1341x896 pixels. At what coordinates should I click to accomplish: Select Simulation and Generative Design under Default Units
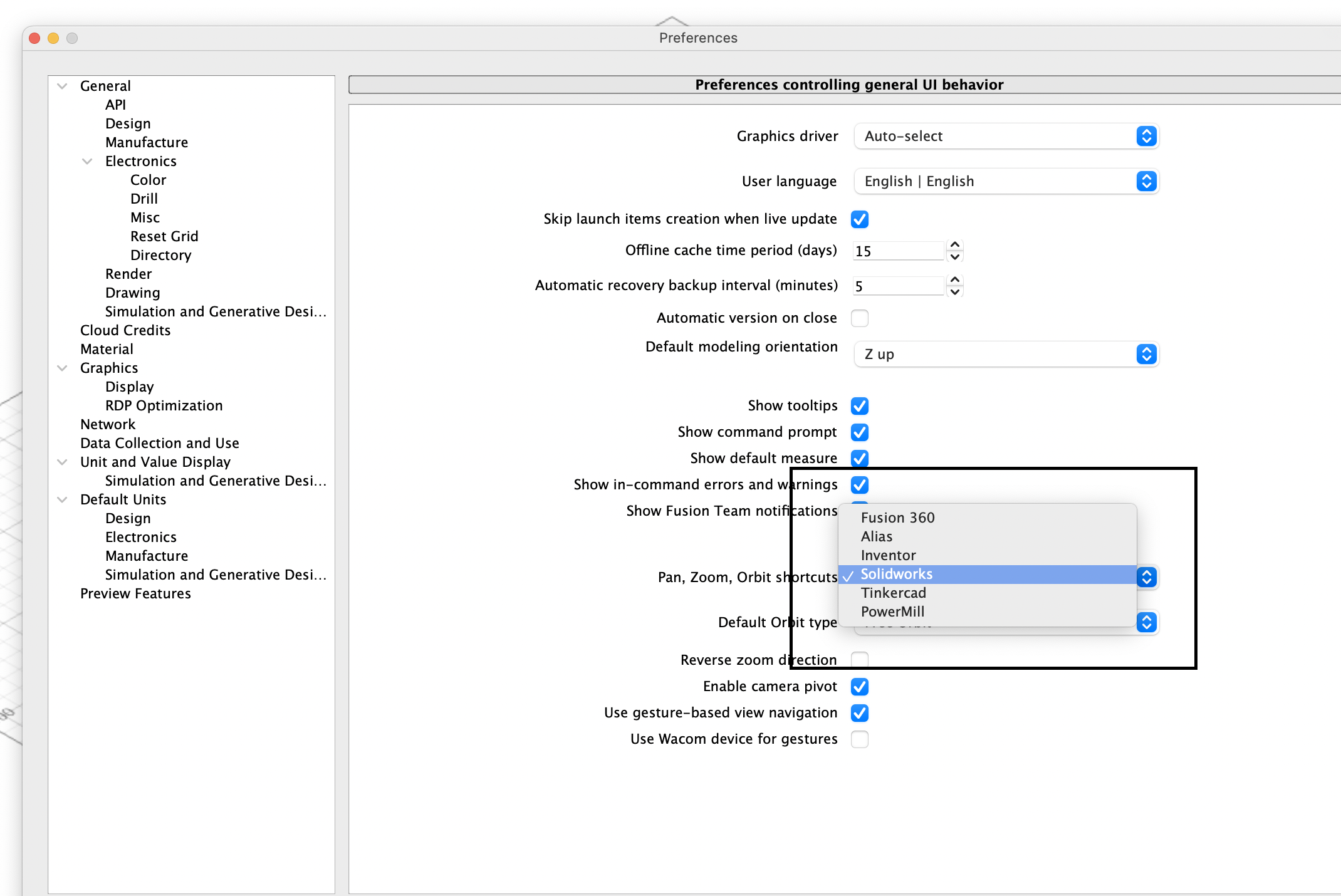[216, 575]
